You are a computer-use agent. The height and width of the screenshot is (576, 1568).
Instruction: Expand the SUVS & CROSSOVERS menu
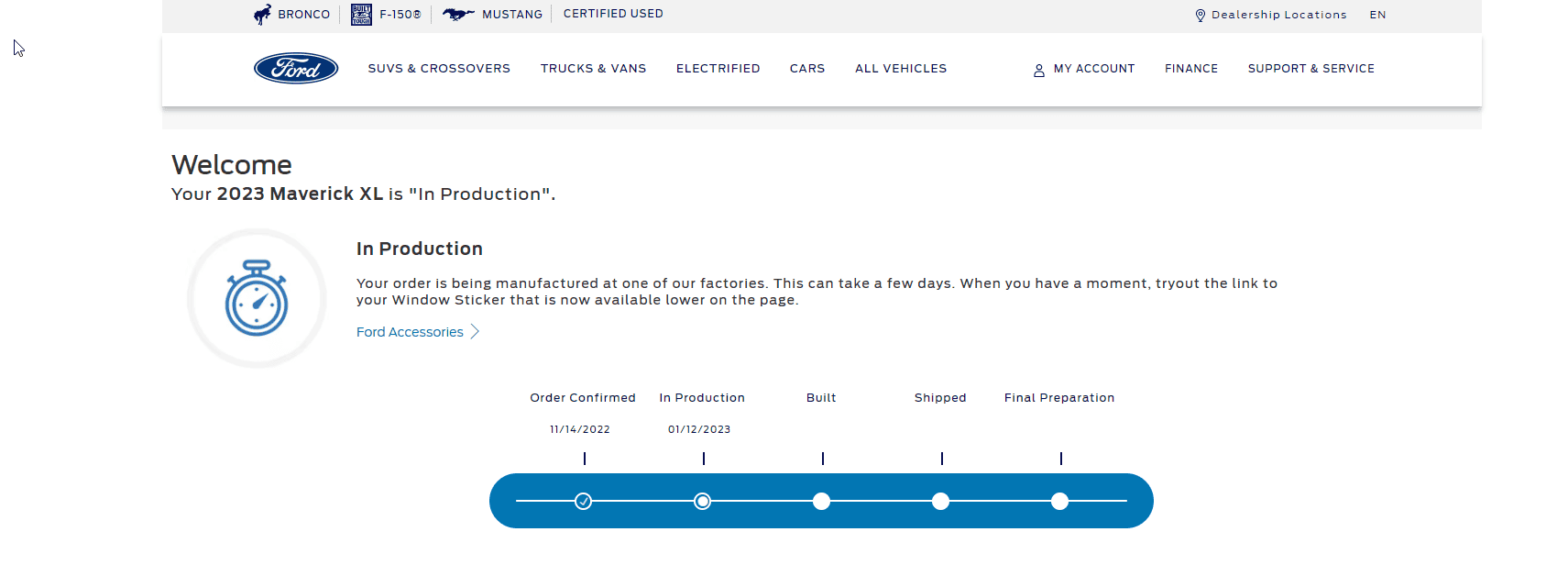click(x=439, y=69)
